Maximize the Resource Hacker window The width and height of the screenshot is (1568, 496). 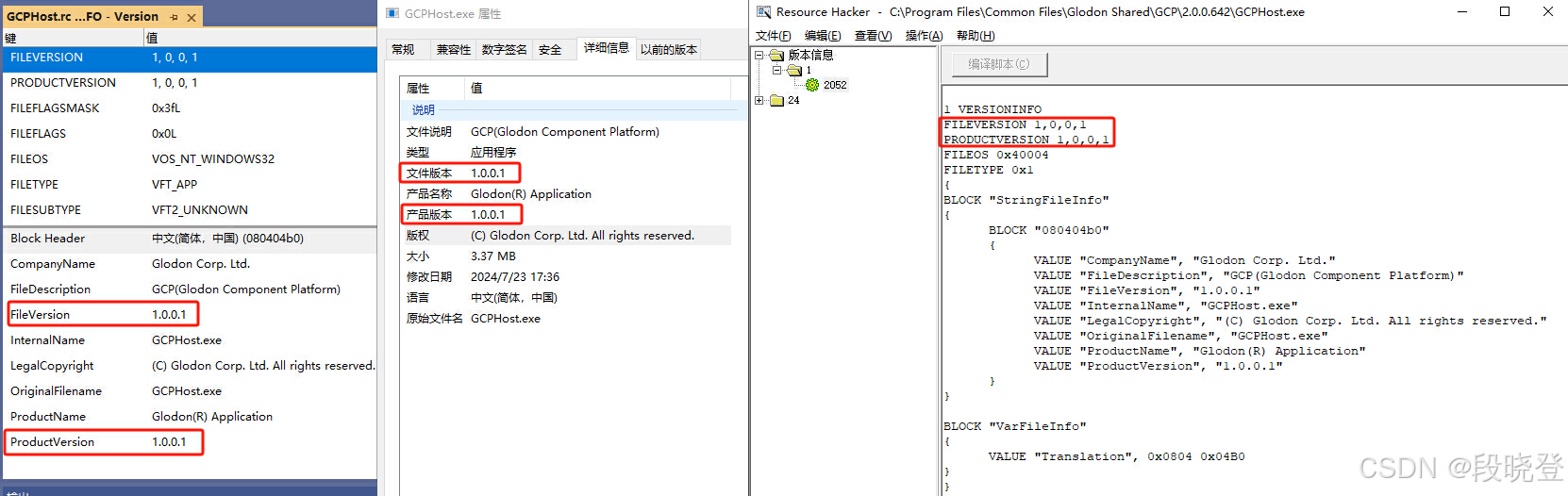coord(1505,11)
